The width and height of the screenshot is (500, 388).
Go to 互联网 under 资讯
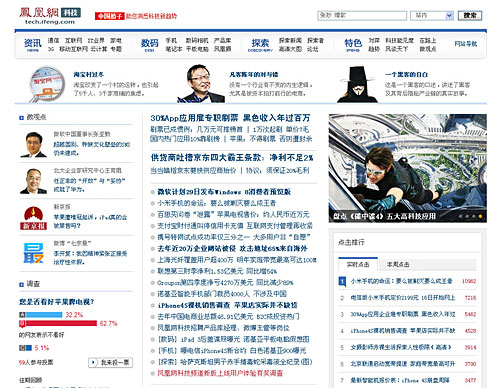click(74, 41)
